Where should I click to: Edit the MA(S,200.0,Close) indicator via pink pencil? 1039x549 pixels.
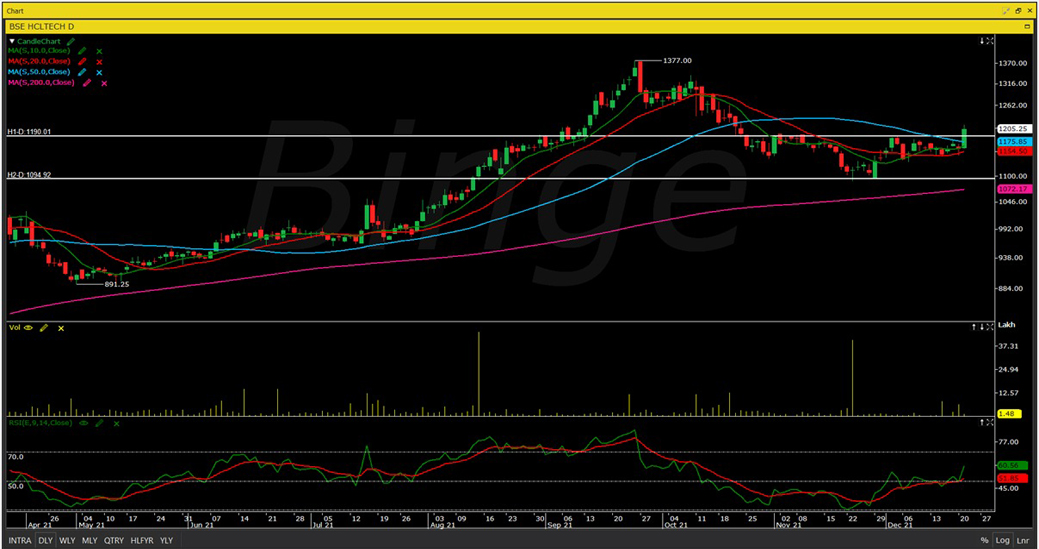pyautogui.click(x=86, y=83)
